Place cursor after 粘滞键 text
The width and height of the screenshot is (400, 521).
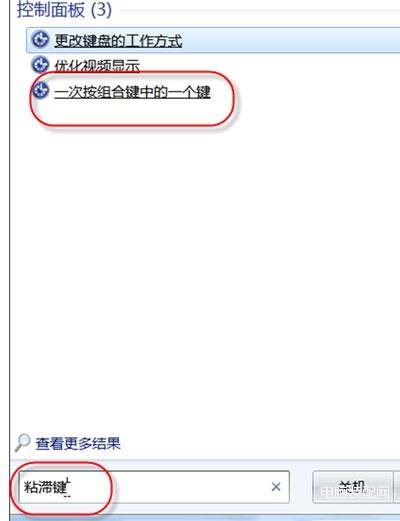pyautogui.click(x=68, y=487)
